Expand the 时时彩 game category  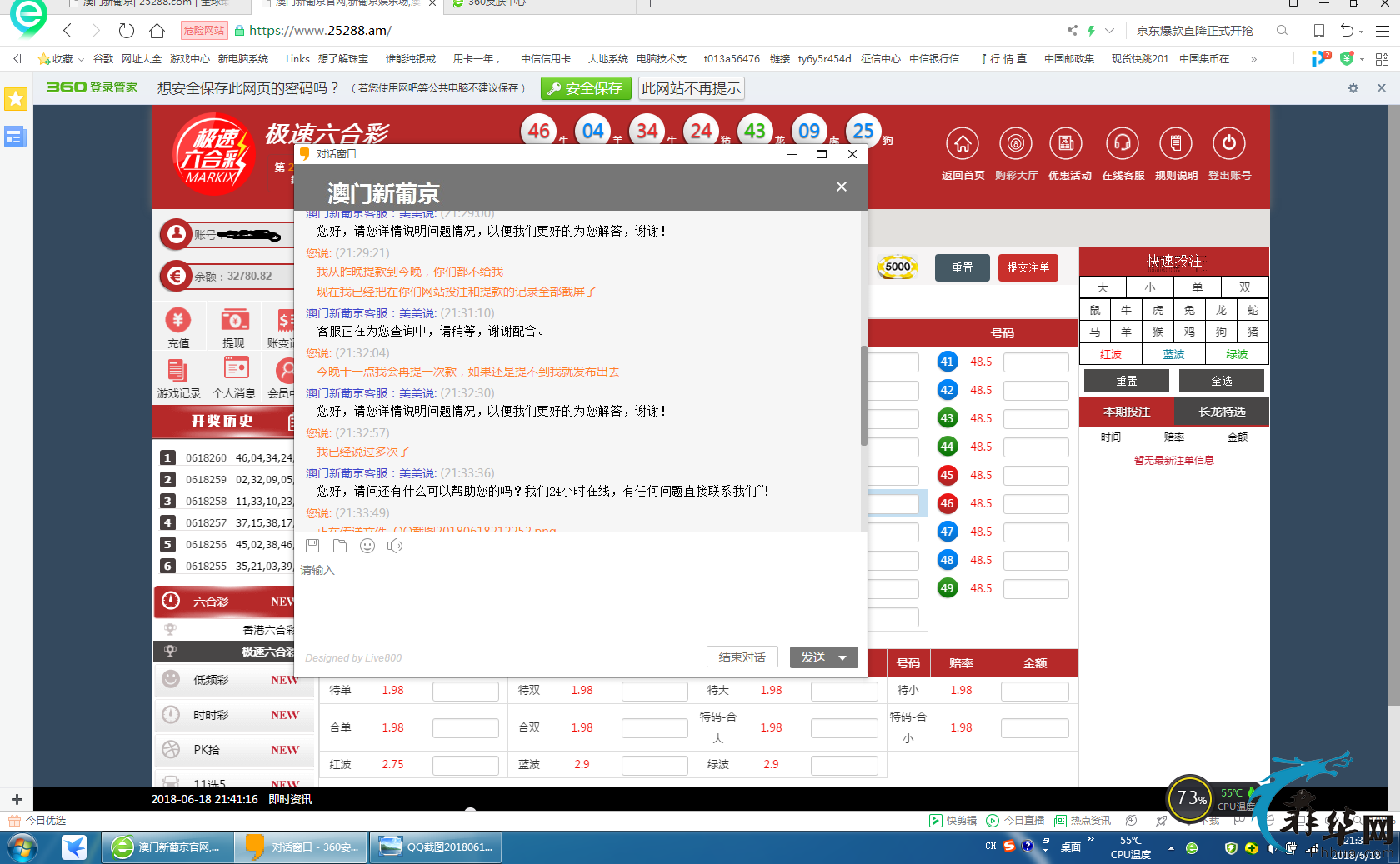click(x=233, y=715)
